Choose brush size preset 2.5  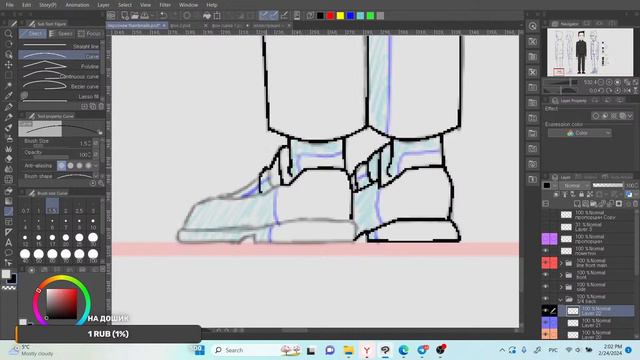[x=79, y=207]
